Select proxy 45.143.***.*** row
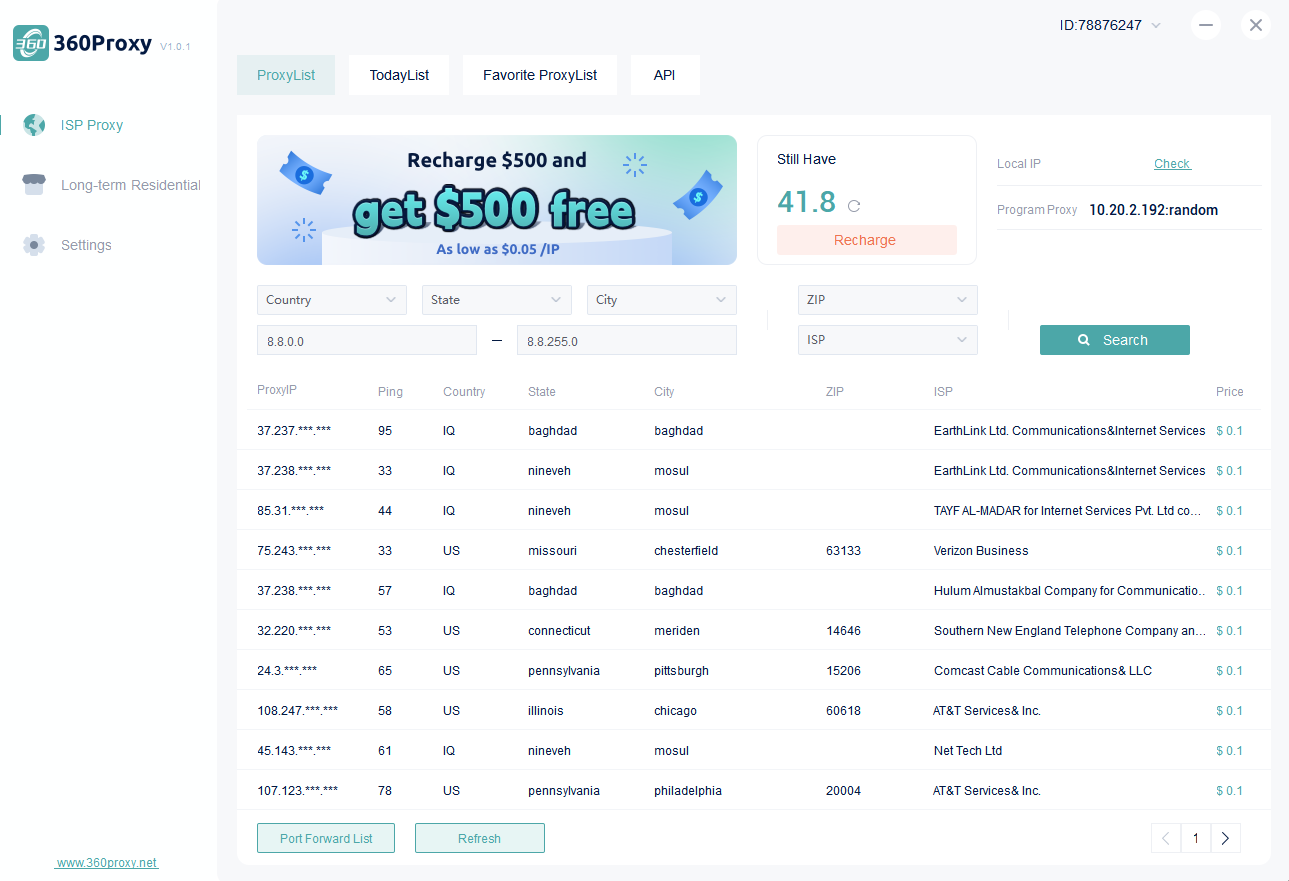 754,751
